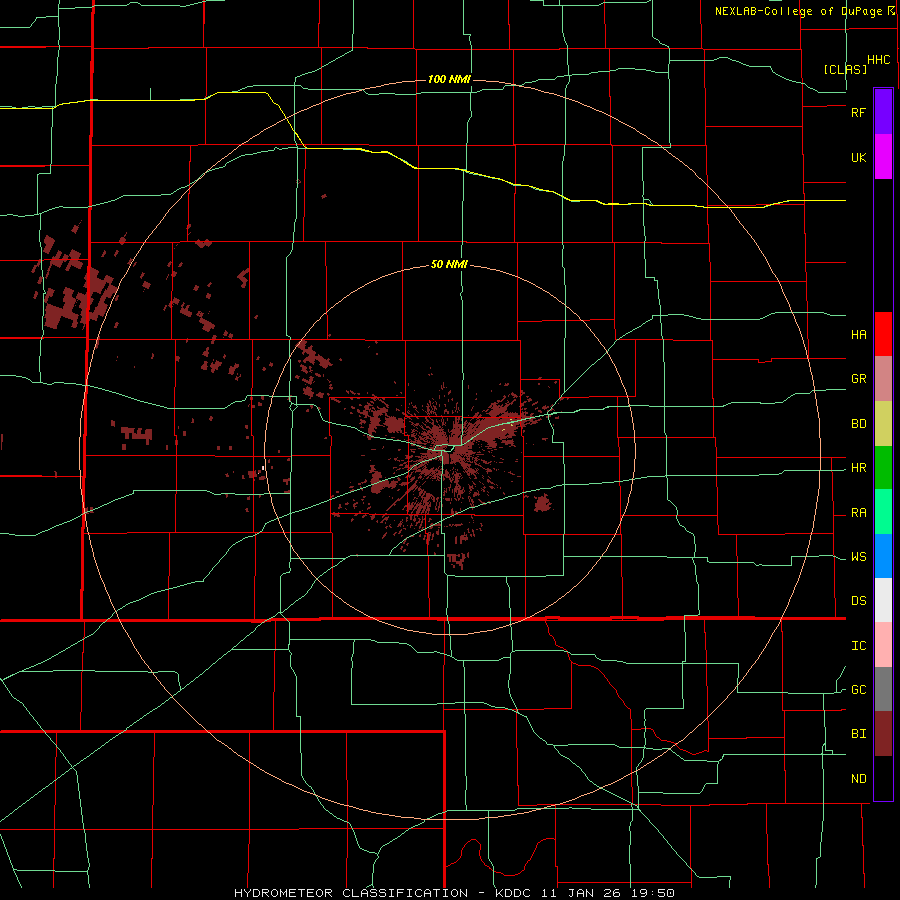The image size is (900, 900).
Task: Click the RF legend label
Action: pos(858,112)
